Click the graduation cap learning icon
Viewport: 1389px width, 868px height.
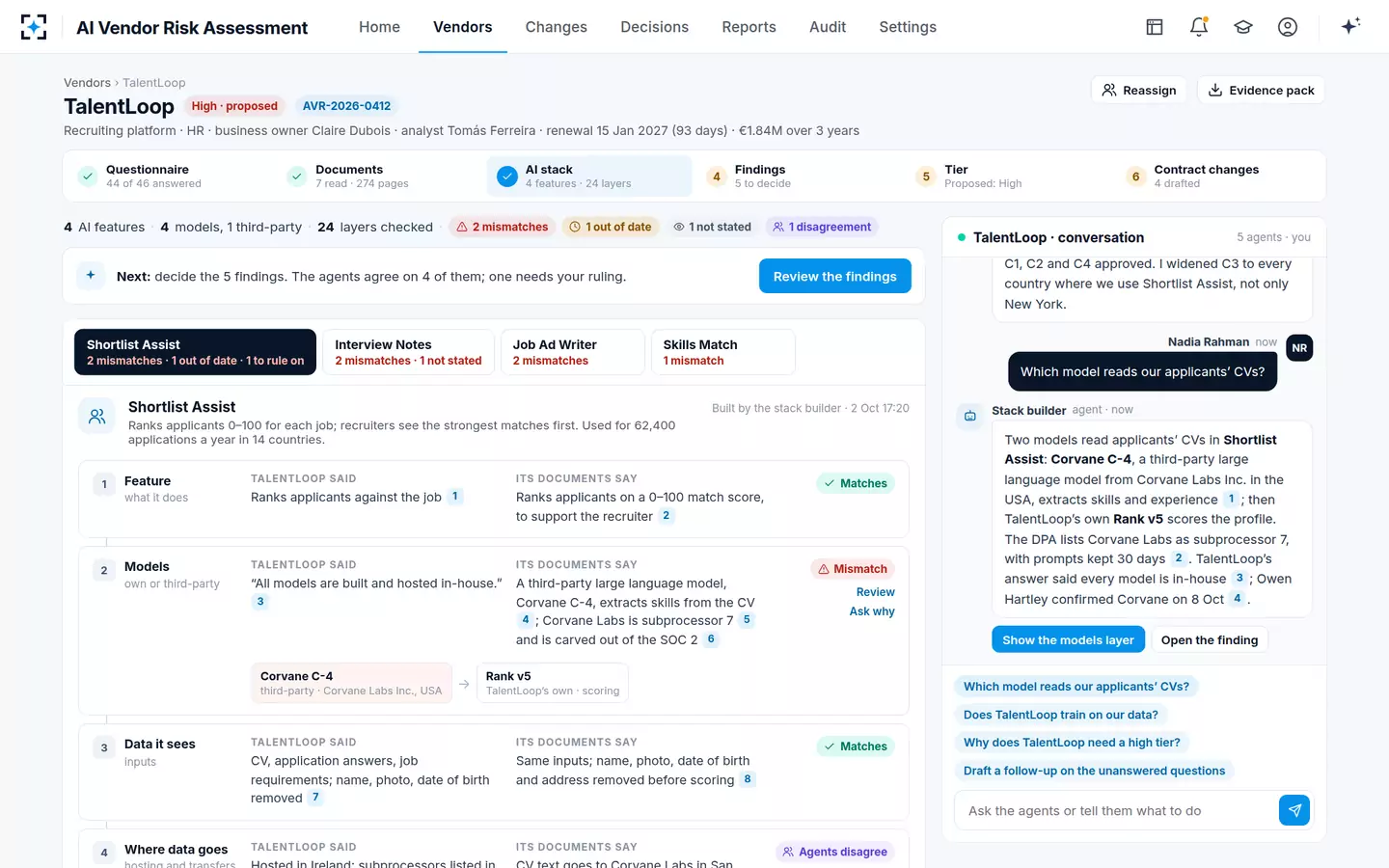coord(1243,27)
